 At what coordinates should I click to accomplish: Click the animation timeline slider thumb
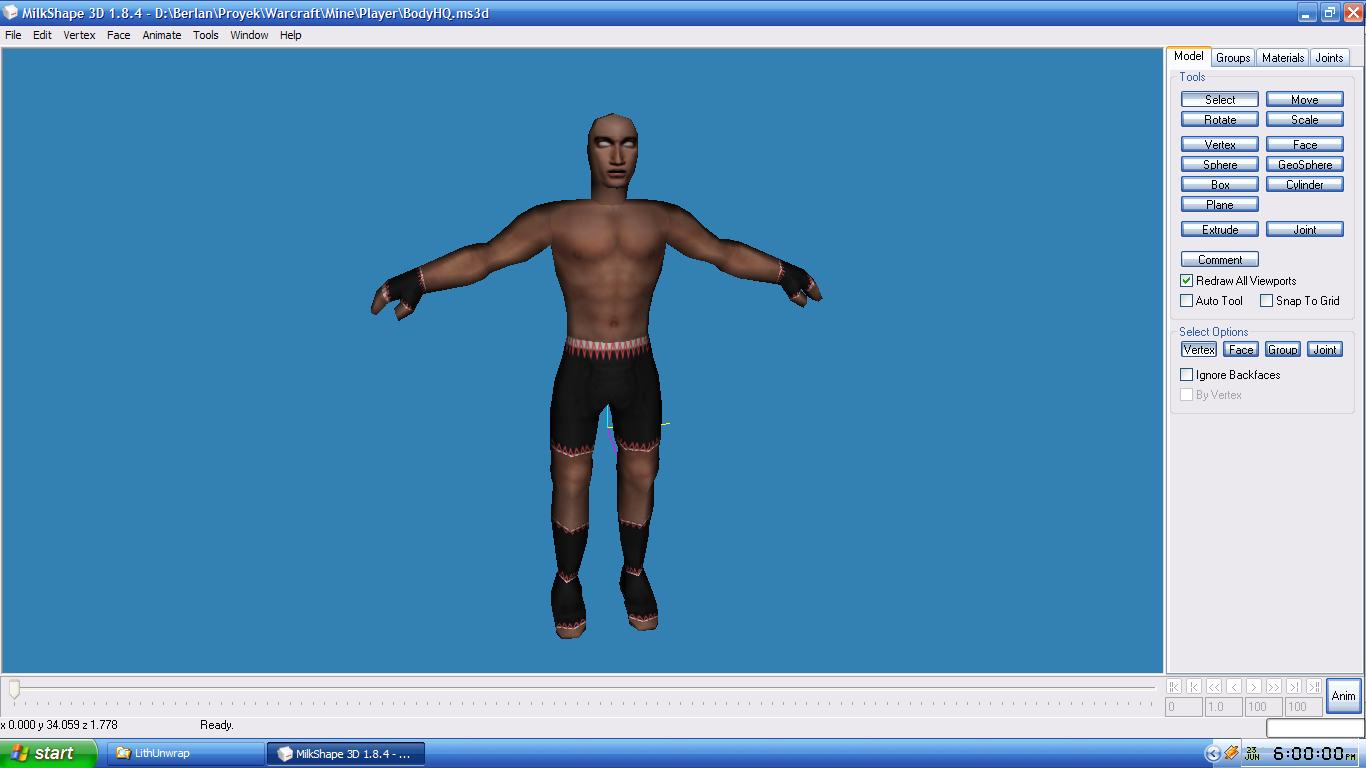14,689
